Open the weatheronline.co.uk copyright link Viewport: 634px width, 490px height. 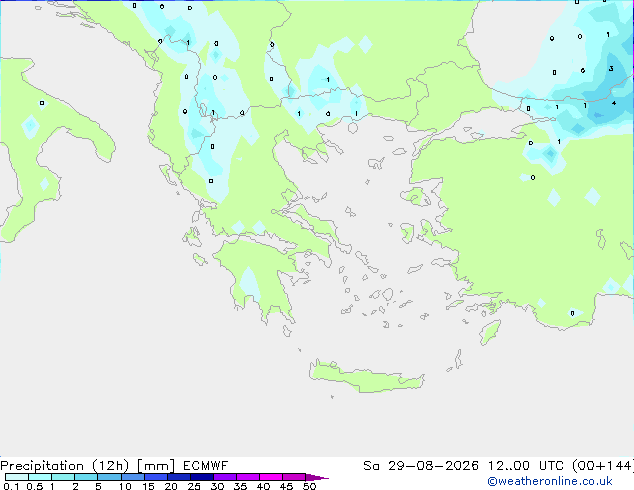point(550,481)
